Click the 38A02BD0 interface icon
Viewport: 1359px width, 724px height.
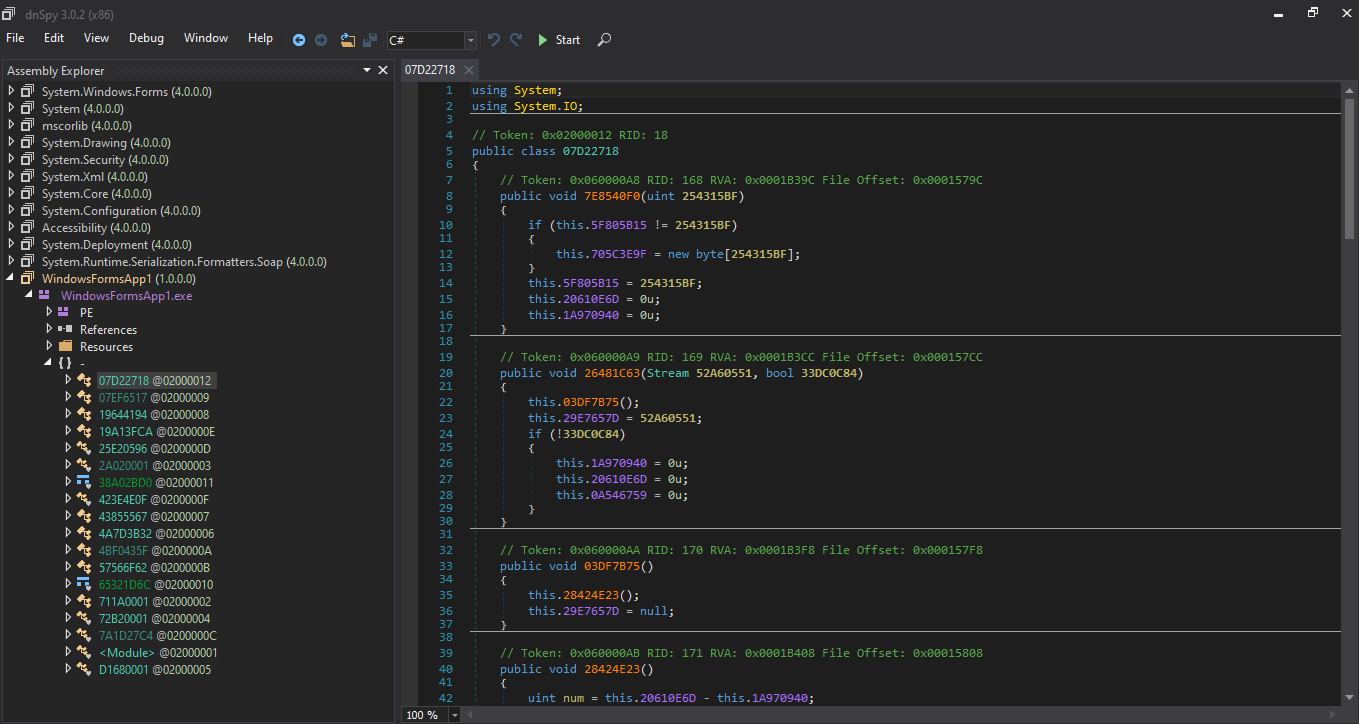84,482
